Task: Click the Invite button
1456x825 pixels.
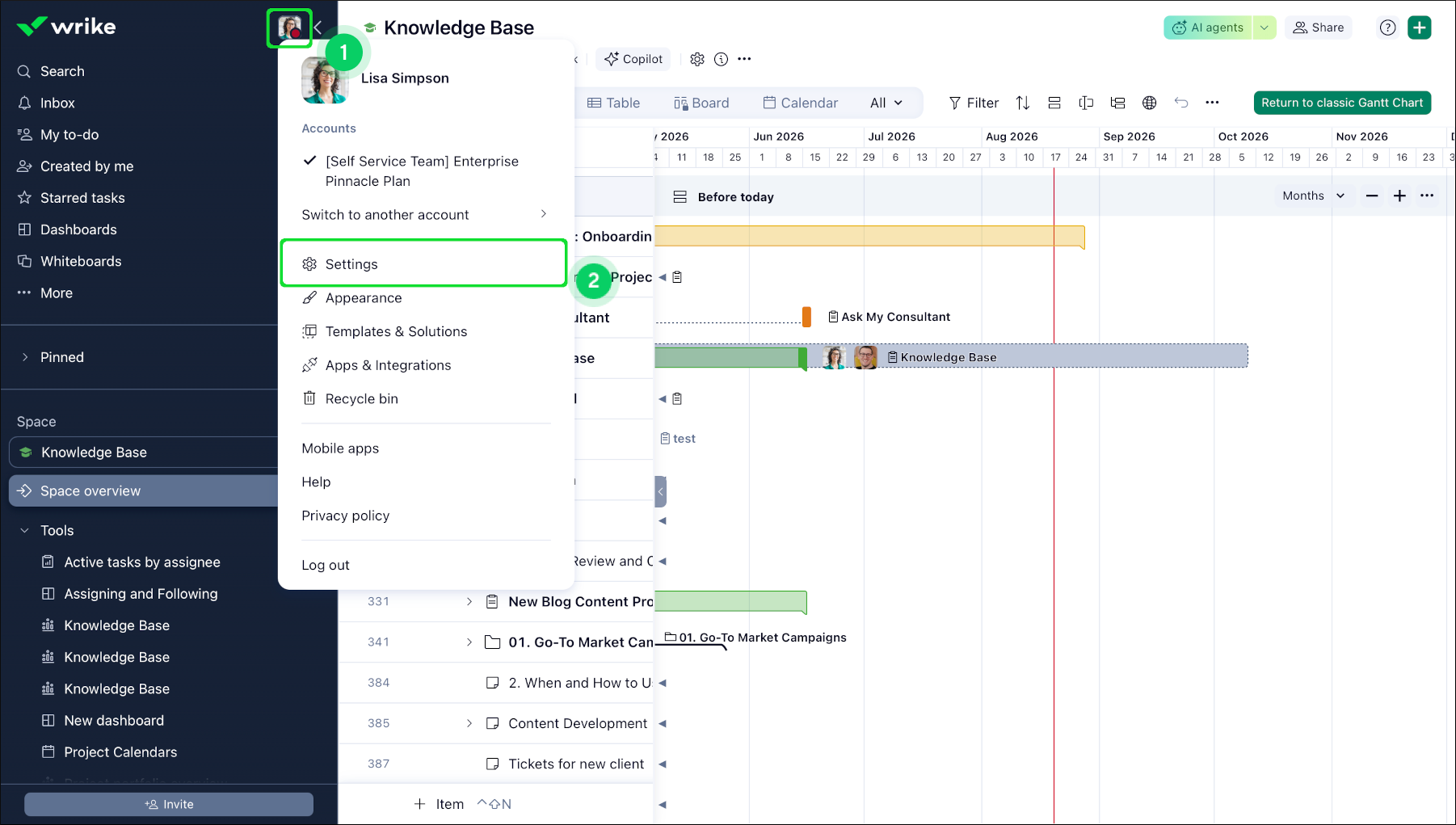Action: coord(169,804)
